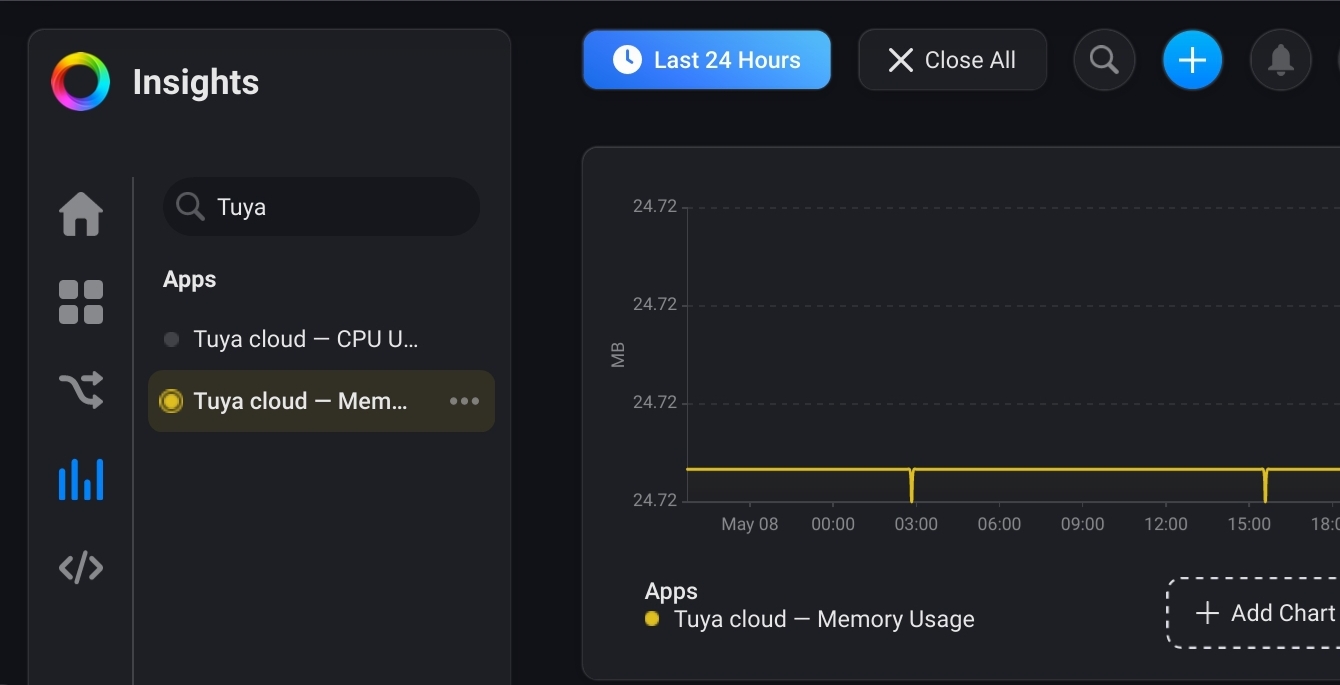Screen dimensions: 1340x685
Task: Open the shuffle flows icon in sidebar
Action: (x=81, y=389)
